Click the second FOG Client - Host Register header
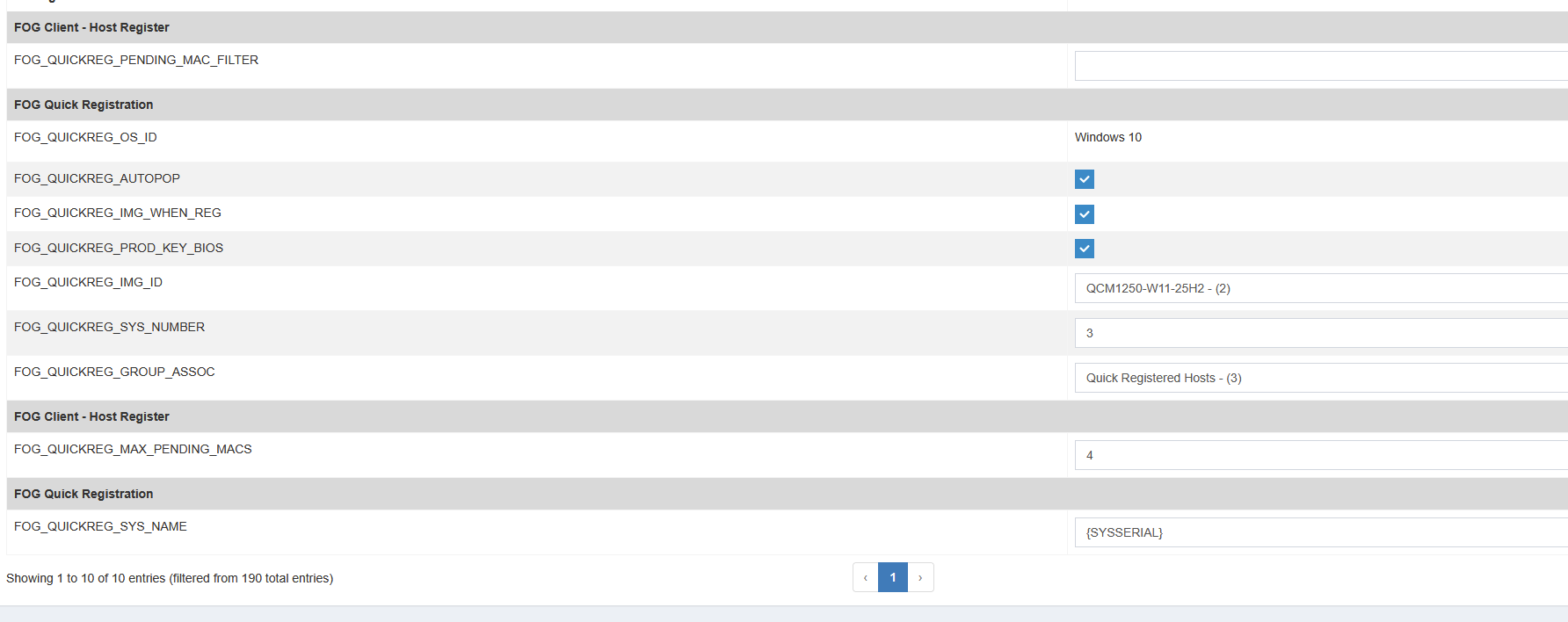The image size is (1568, 622). pyautogui.click(x=91, y=416)
